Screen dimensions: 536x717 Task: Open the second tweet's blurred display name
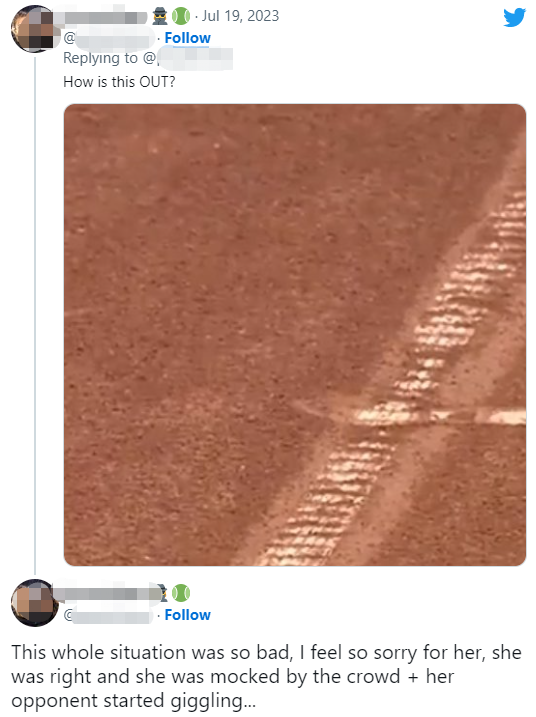coord(107,593)
